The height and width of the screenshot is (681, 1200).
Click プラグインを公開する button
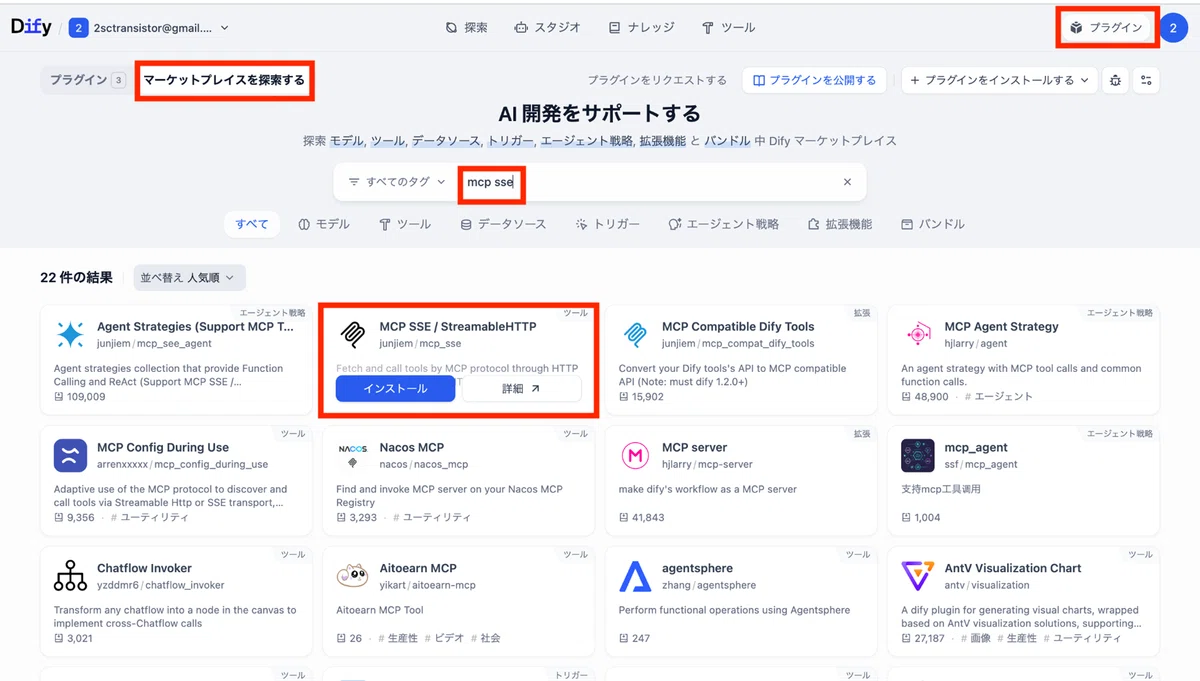[814, 80]
